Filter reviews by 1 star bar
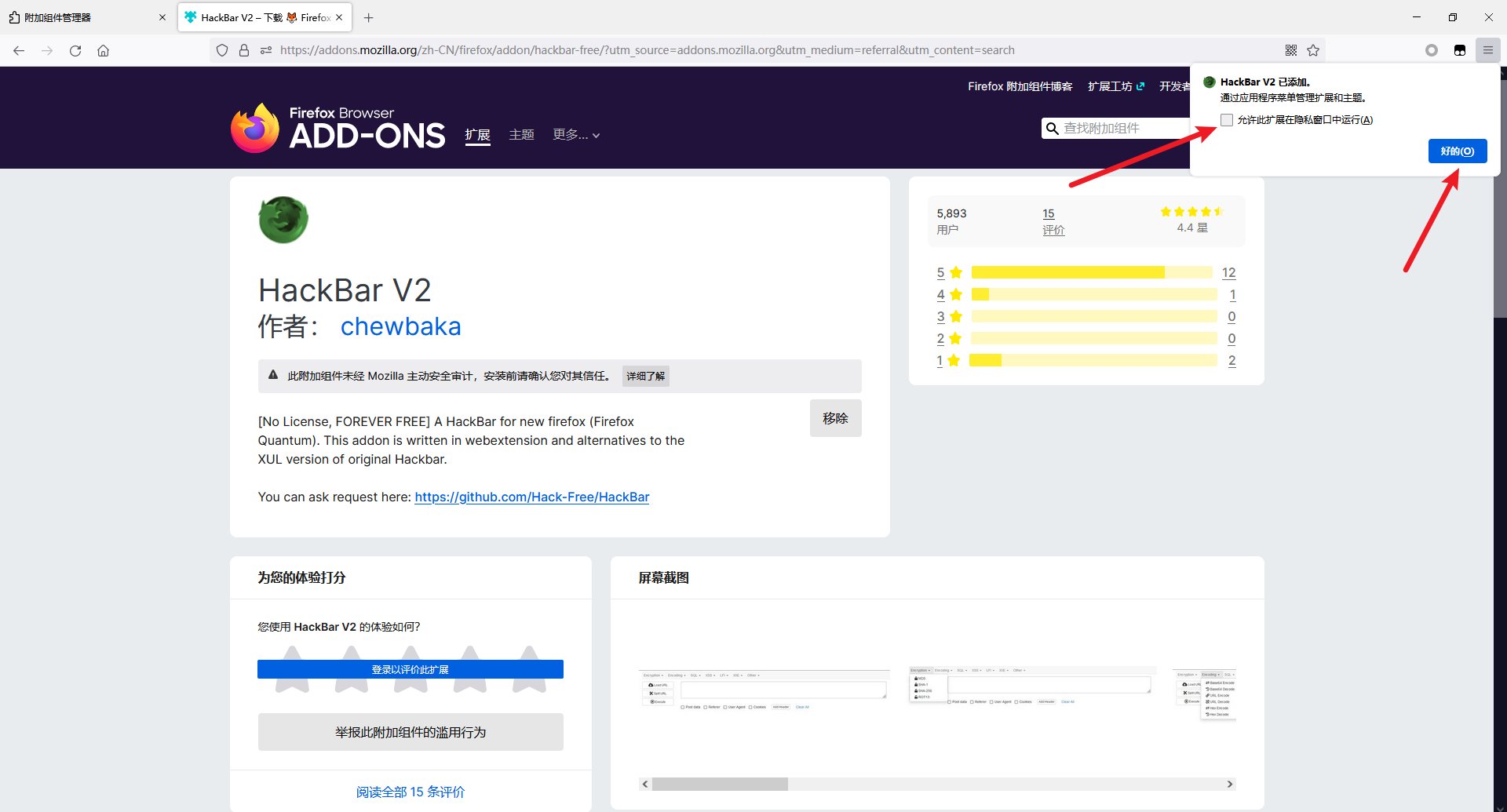Screen dimensions: 1507x812 click(1093, 360)
